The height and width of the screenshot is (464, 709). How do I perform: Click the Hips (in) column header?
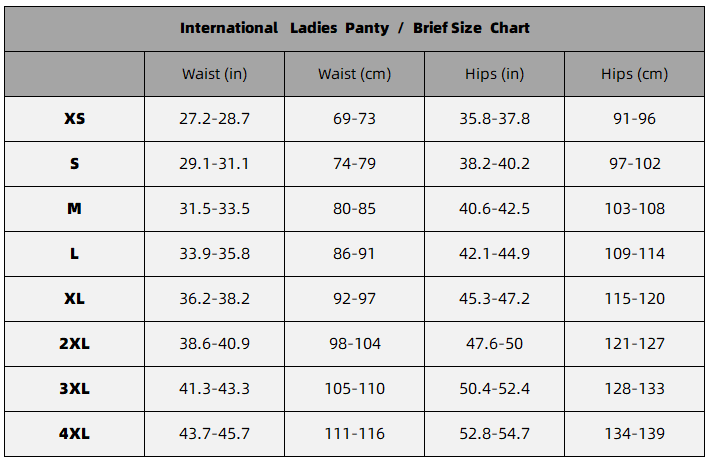[495, 74]
